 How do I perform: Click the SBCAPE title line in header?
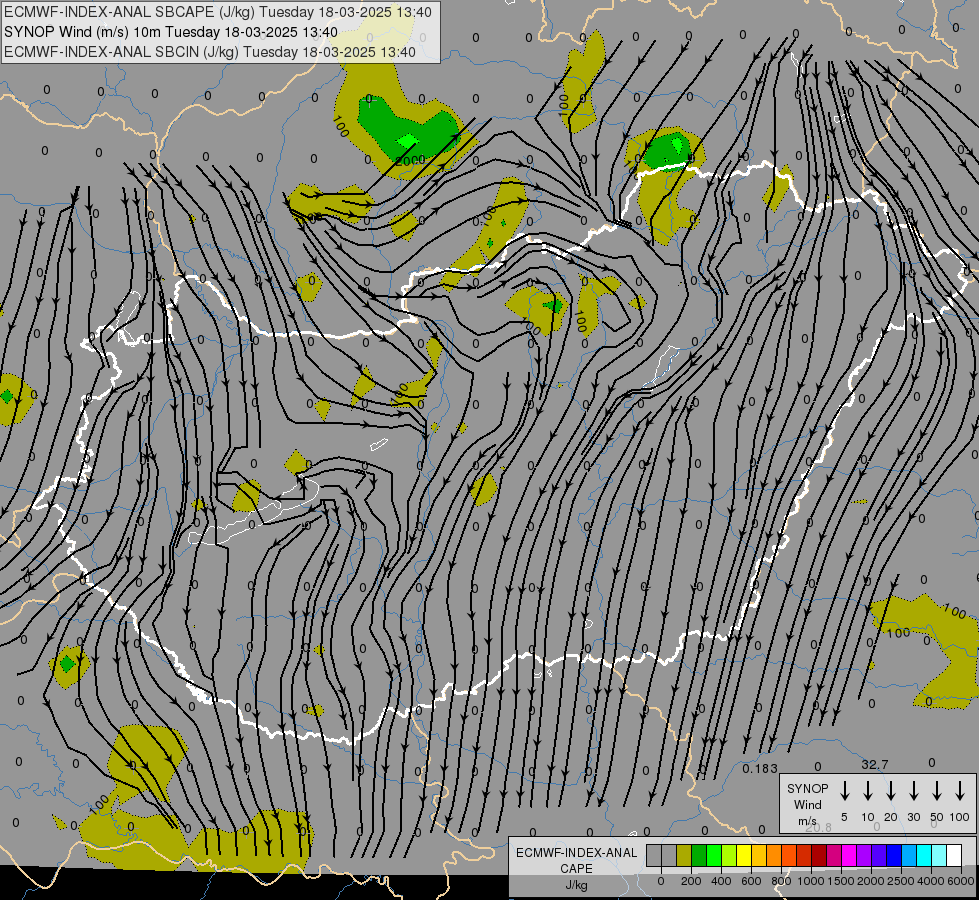pos(218,12)
